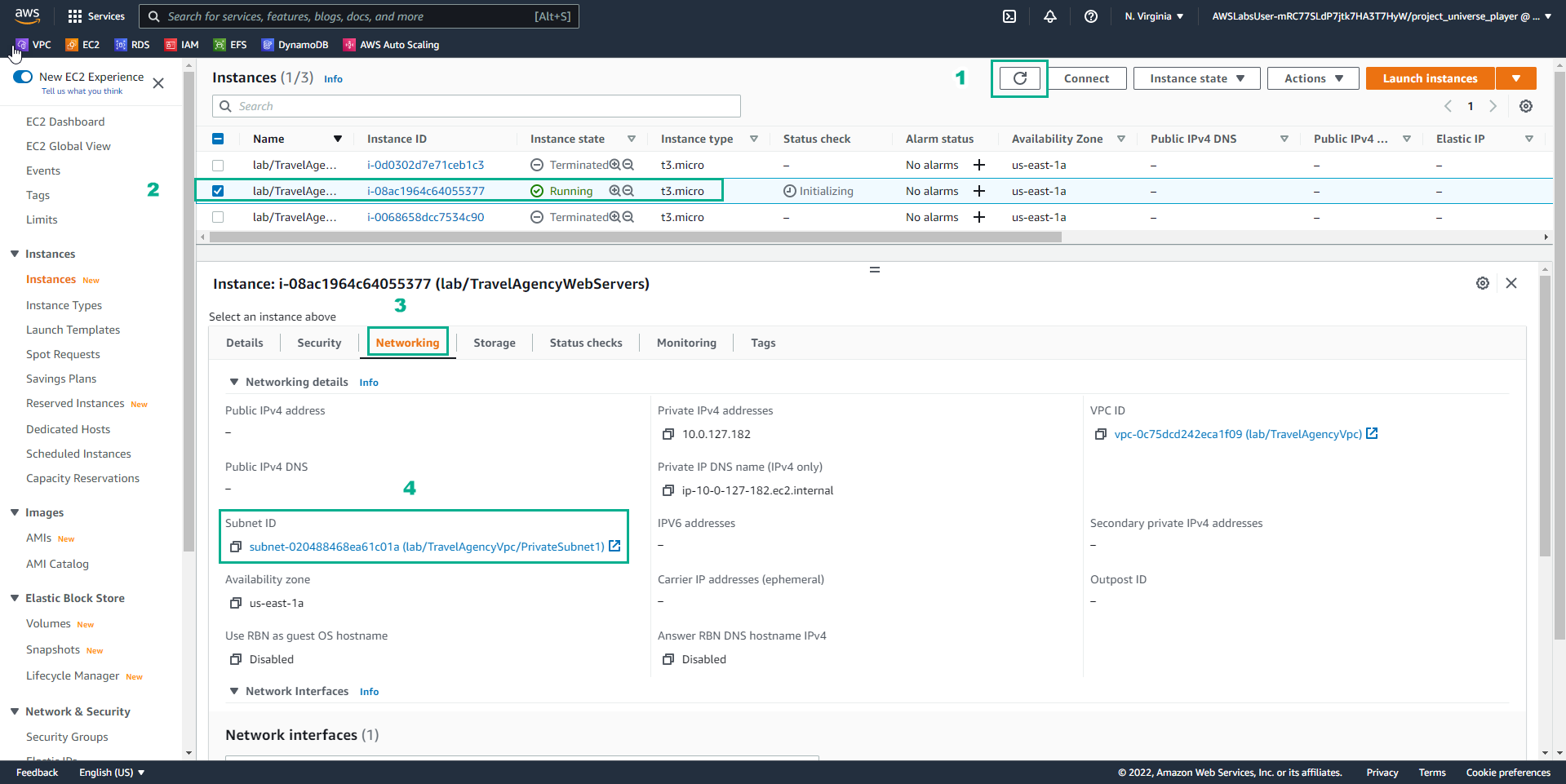
Task: Switch to the Tags tab
Action: [x=763, y=343]
